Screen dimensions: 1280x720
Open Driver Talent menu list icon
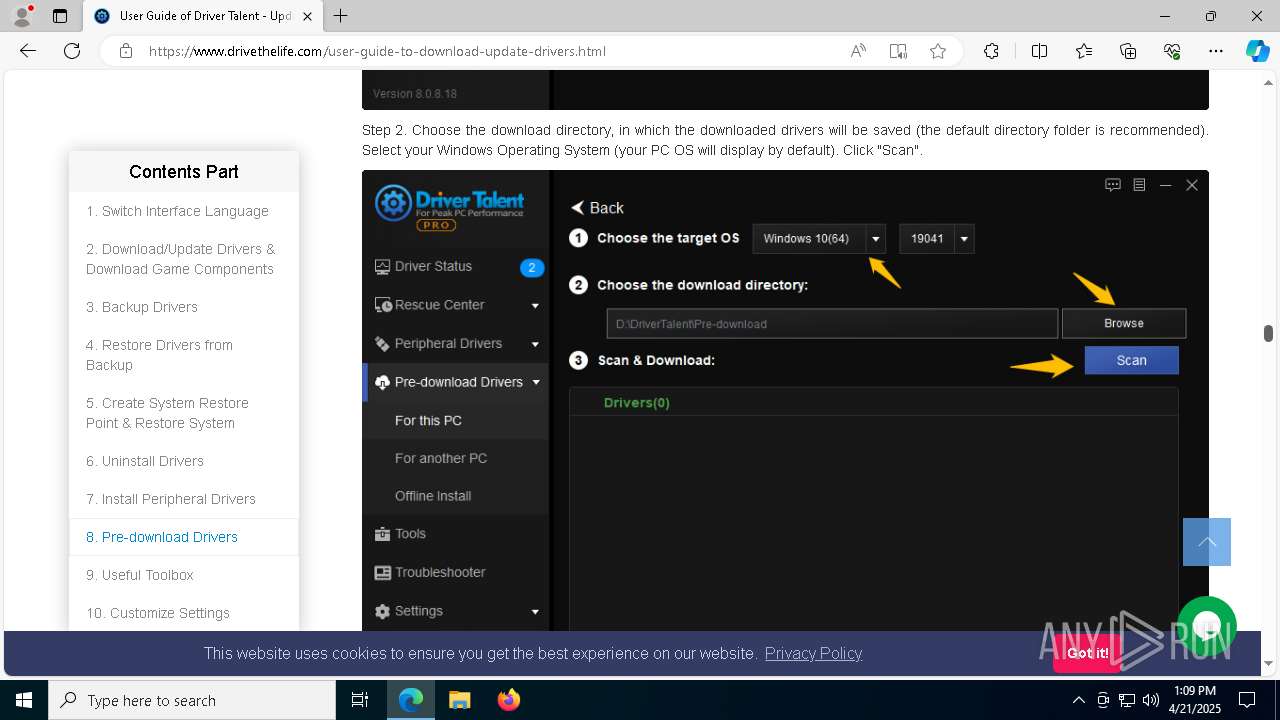click(x=1139, y=185)
